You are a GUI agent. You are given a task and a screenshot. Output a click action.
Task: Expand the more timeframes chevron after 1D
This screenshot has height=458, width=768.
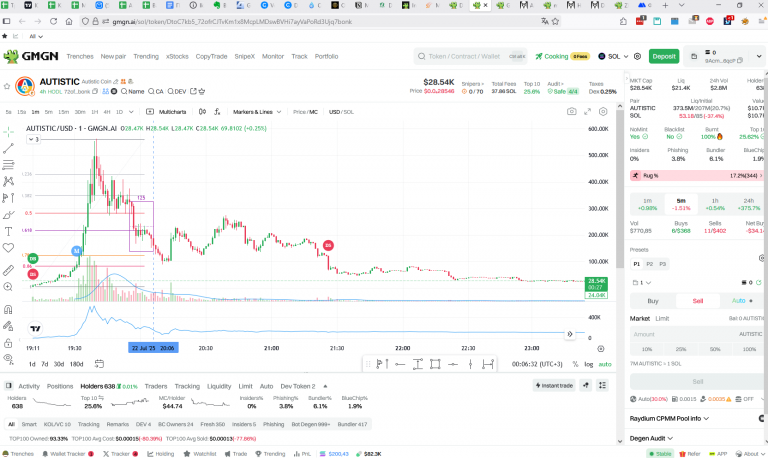pos(131,112)
